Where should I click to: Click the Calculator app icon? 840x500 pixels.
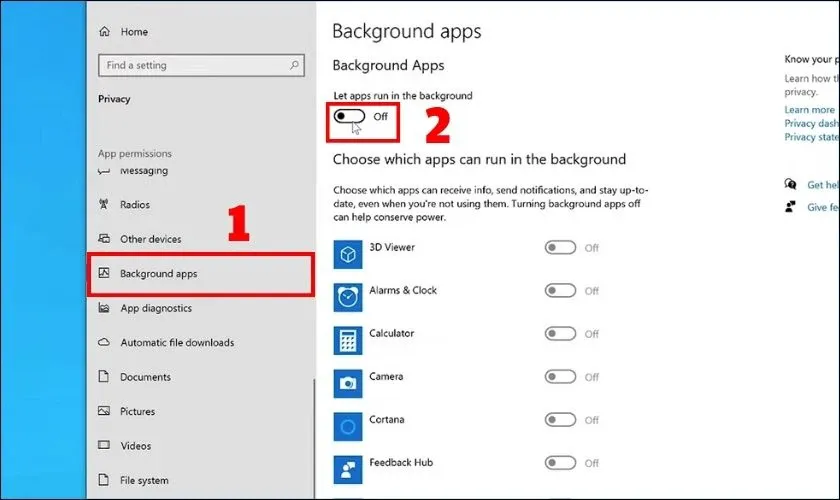pyautogui.click(x=348, y=340)
